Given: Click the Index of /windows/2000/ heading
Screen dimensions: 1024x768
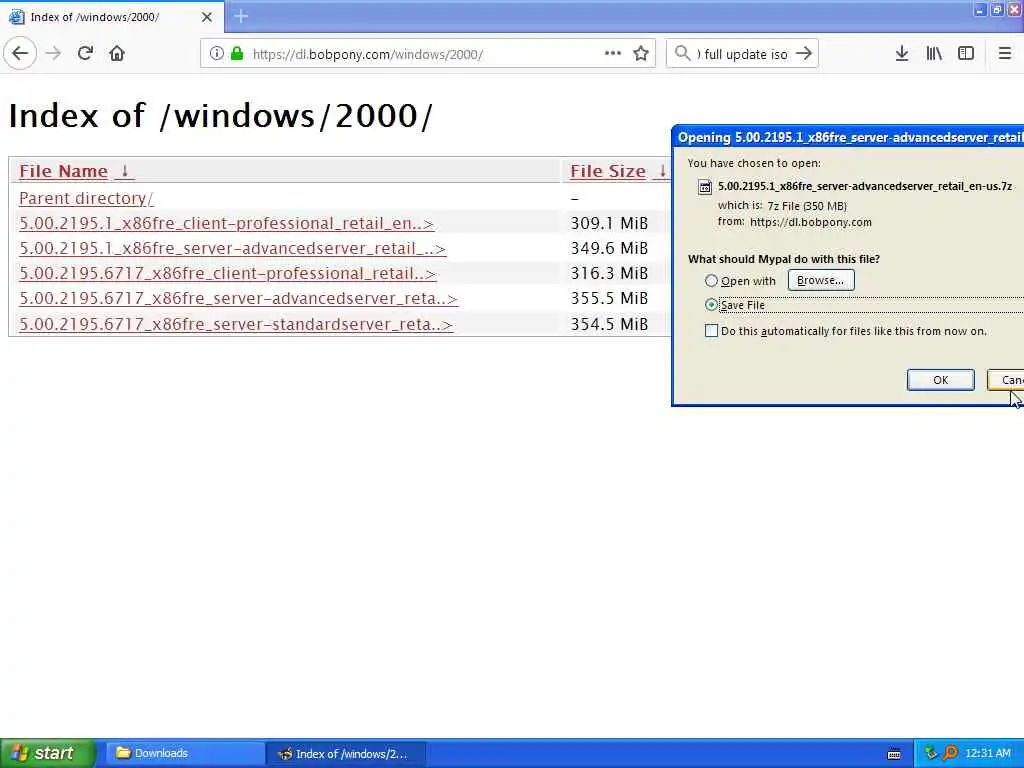Looking at the screenshot, I should click(220, 116).
